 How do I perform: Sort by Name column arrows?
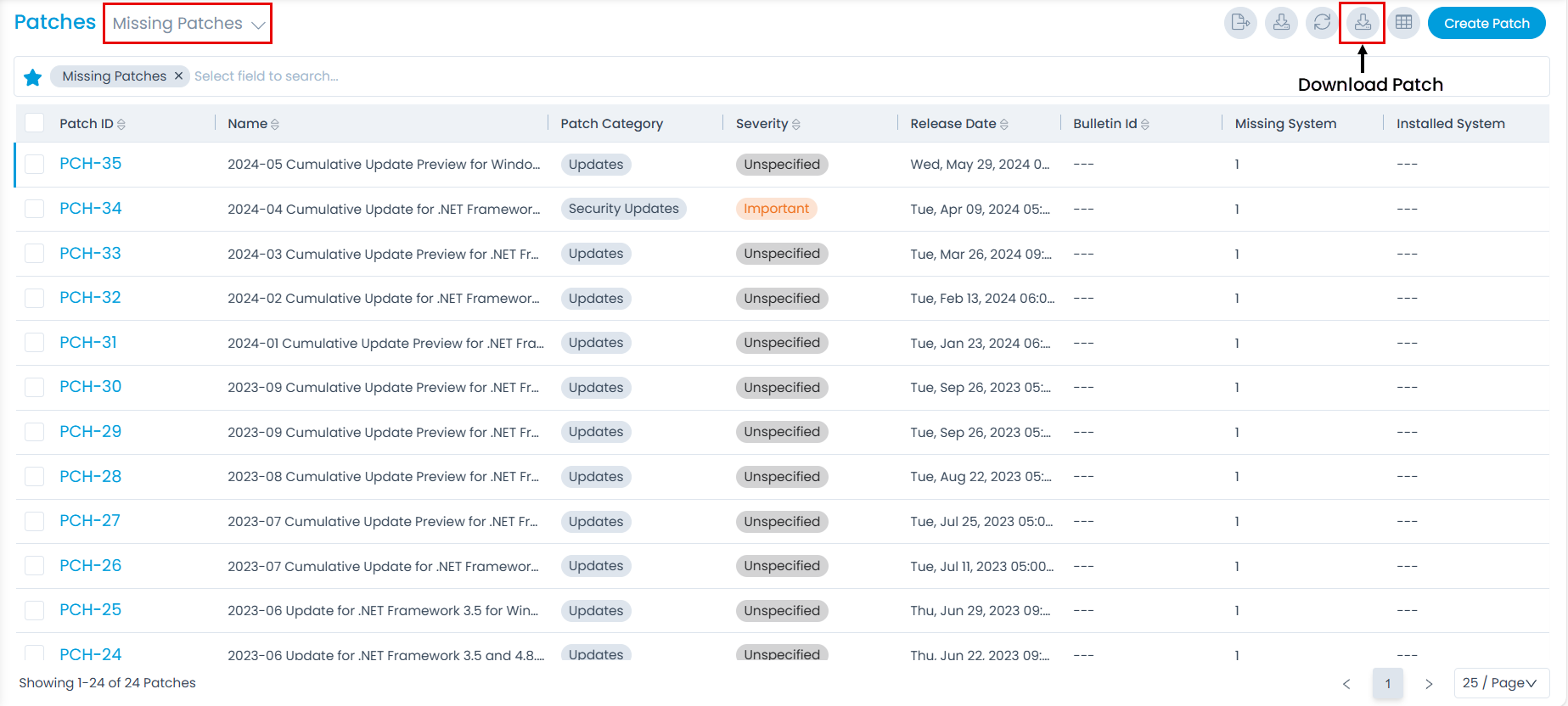(275, 124)
